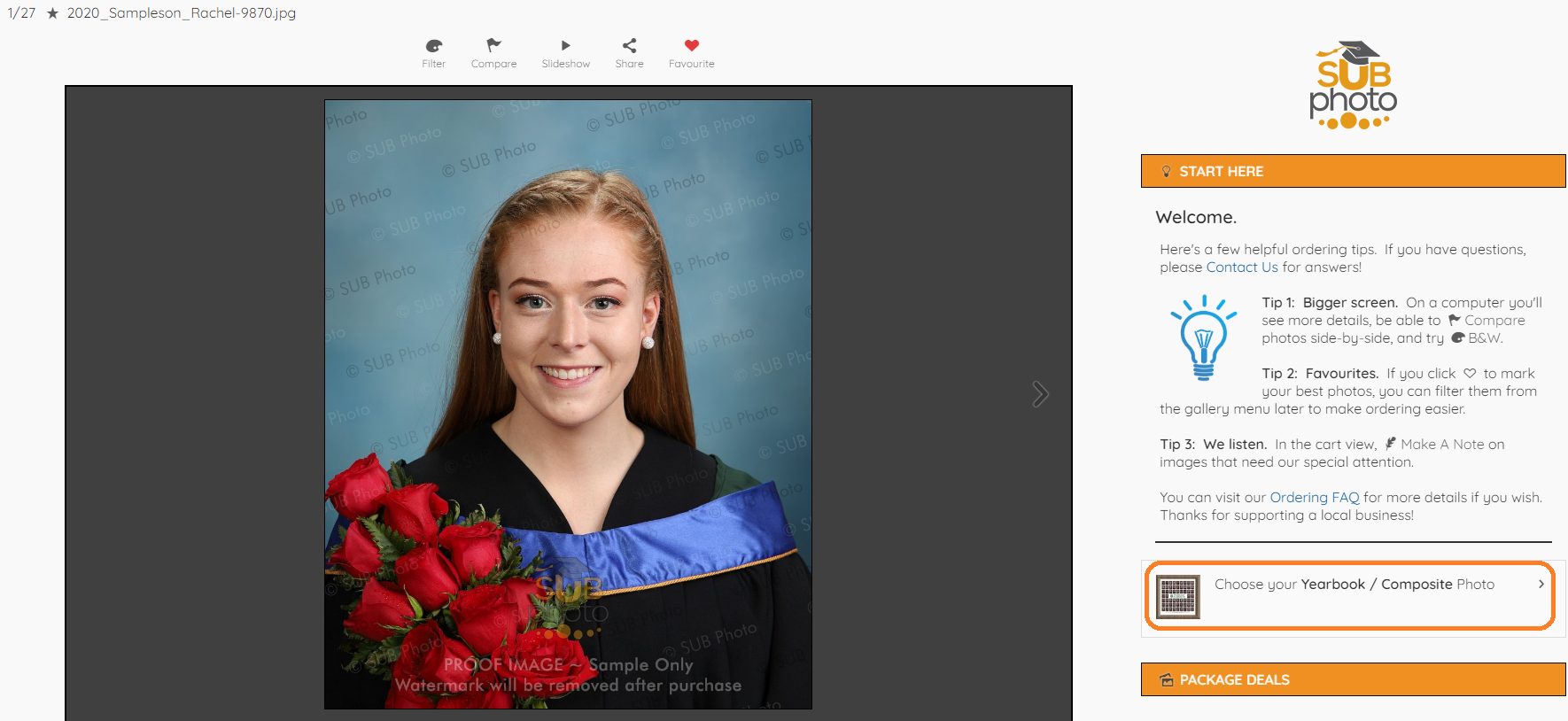Click 'Thanks for supporting a local business!' text
This screenshot has height=721, width=1568.
pos(1286,516)
